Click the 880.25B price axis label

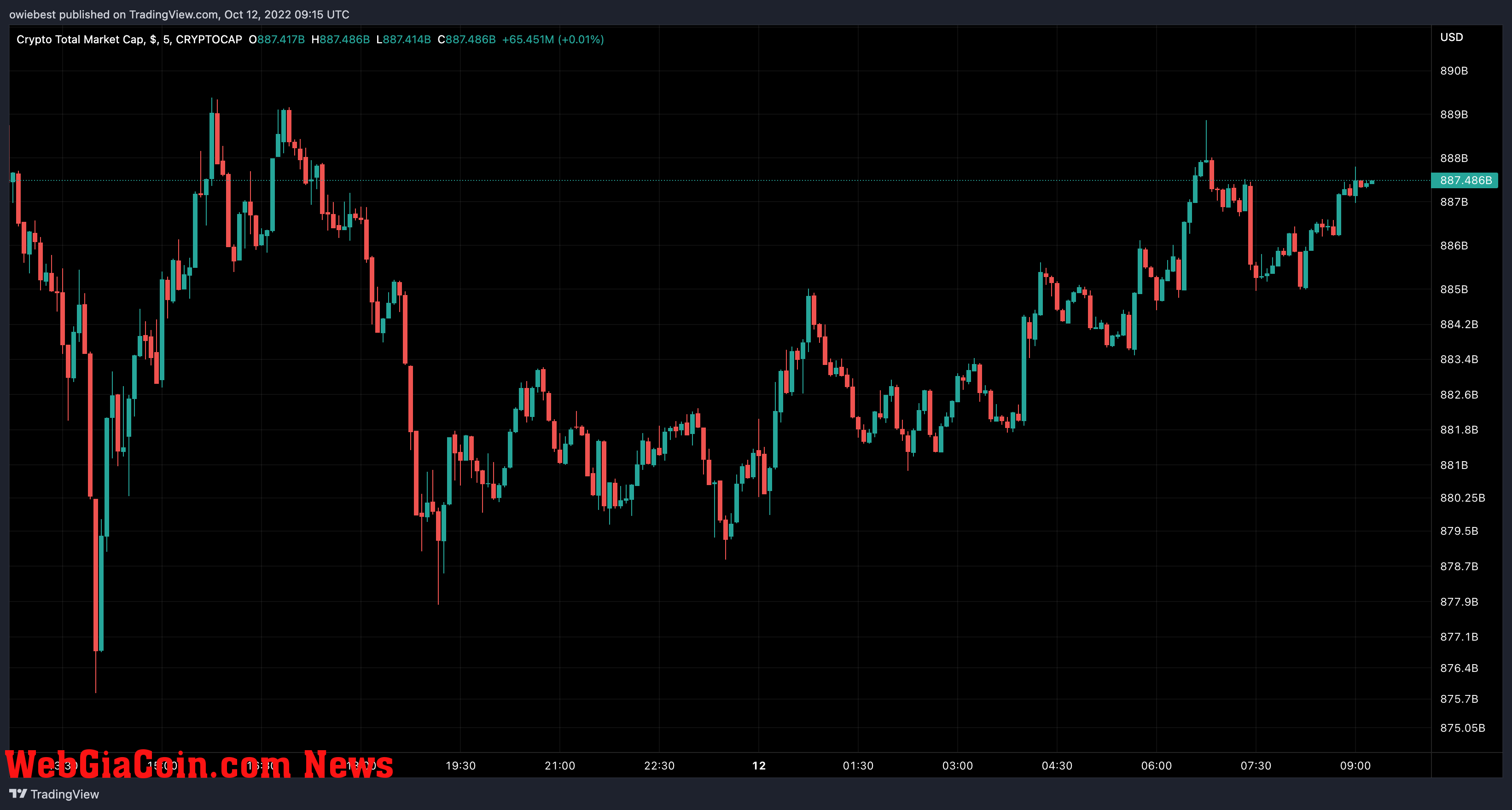tap(1463, 498)
